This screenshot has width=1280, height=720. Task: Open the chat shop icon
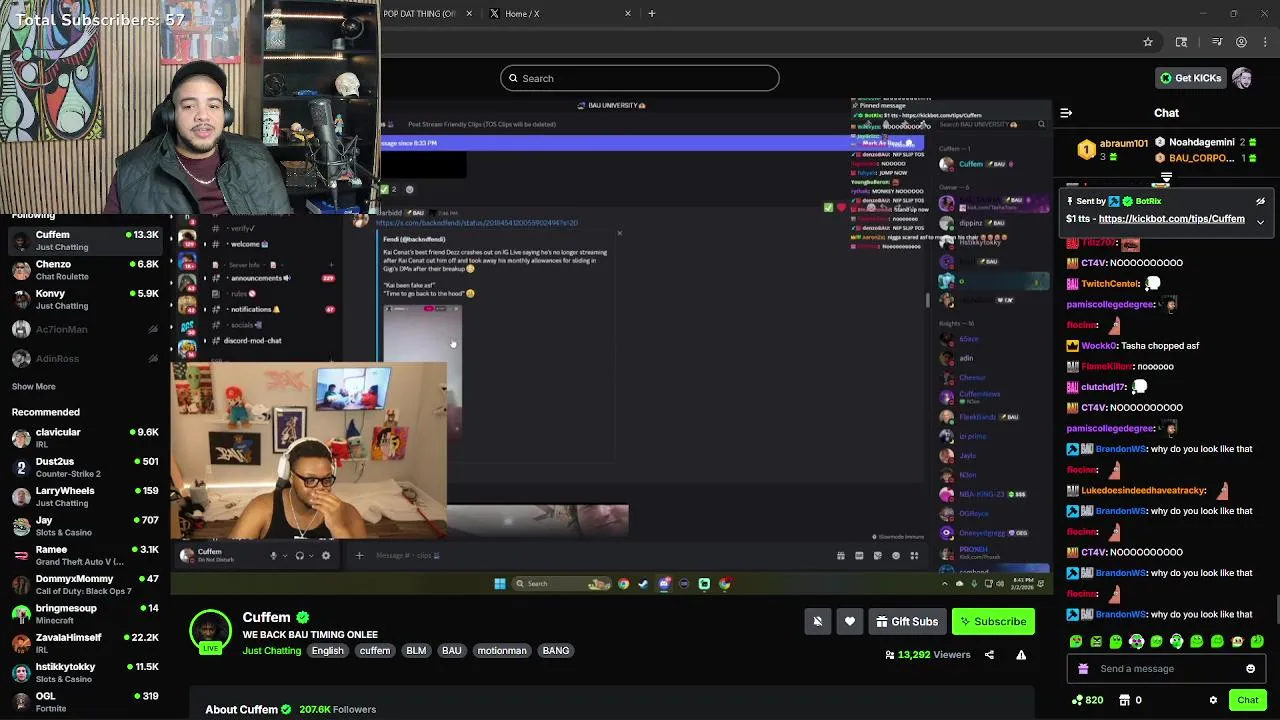coord(1124,700)
